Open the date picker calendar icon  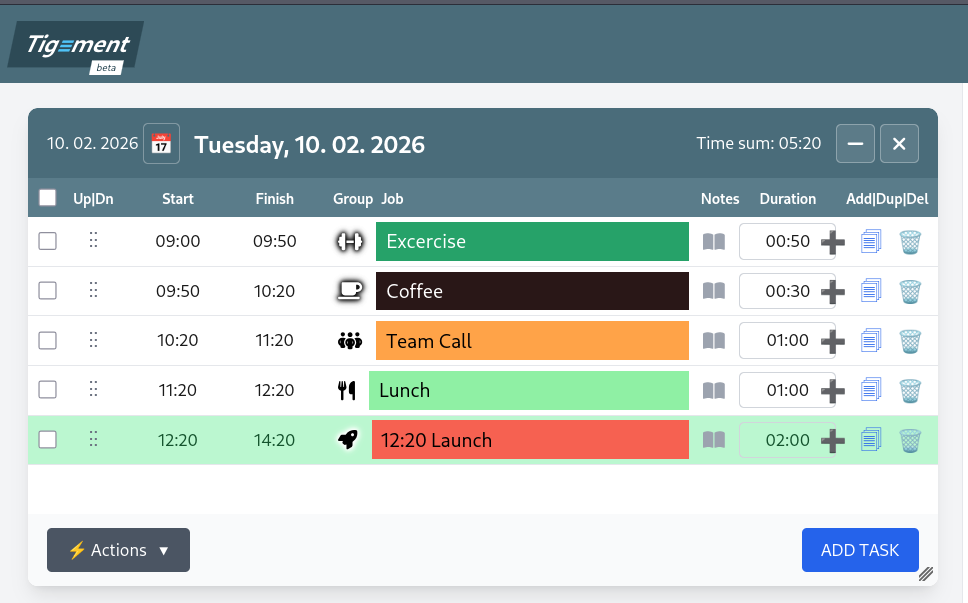[x=160, y=144]
